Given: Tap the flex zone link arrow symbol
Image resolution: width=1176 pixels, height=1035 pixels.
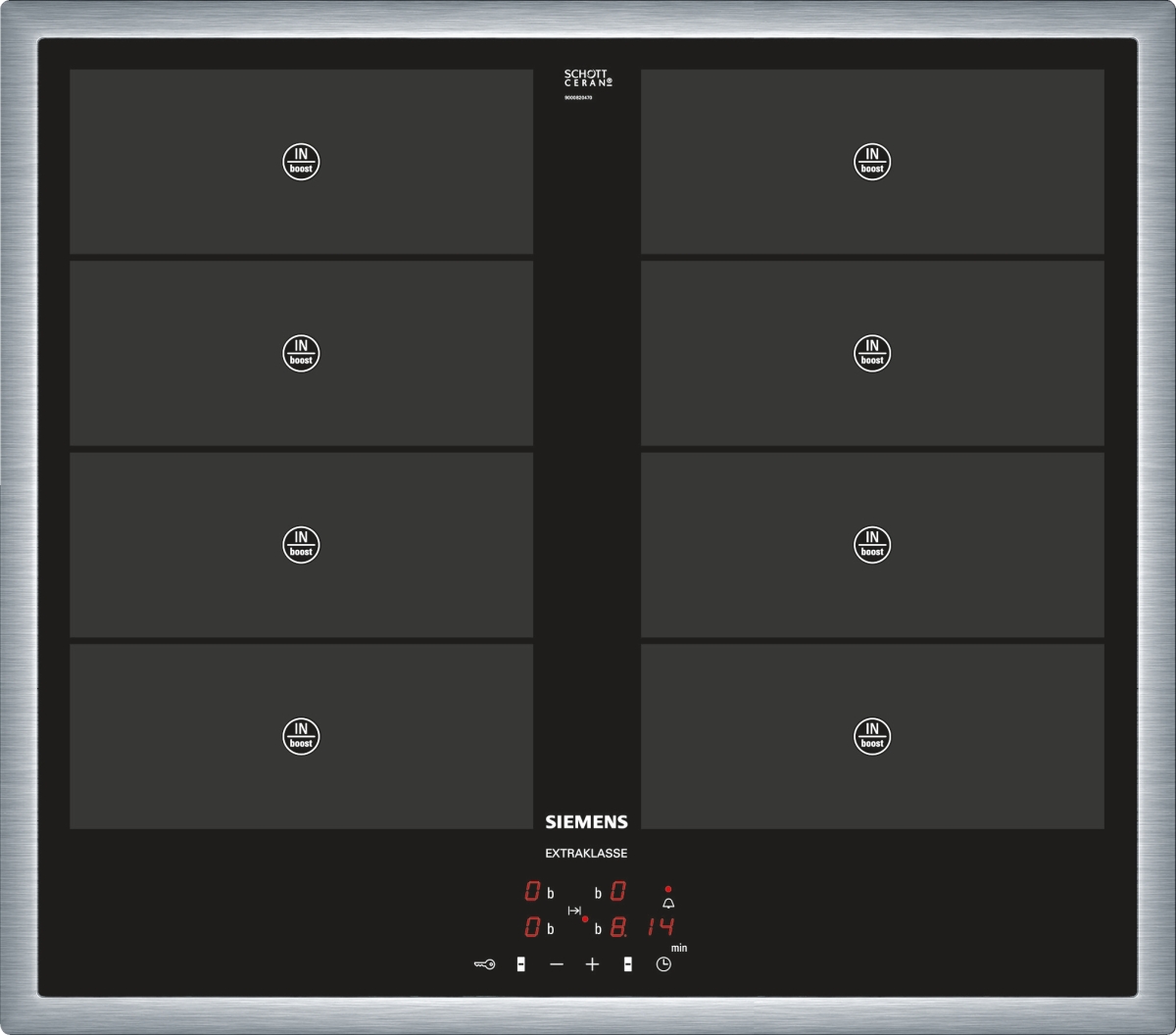Looking at the screenshot, I should [x=574, y=911].
